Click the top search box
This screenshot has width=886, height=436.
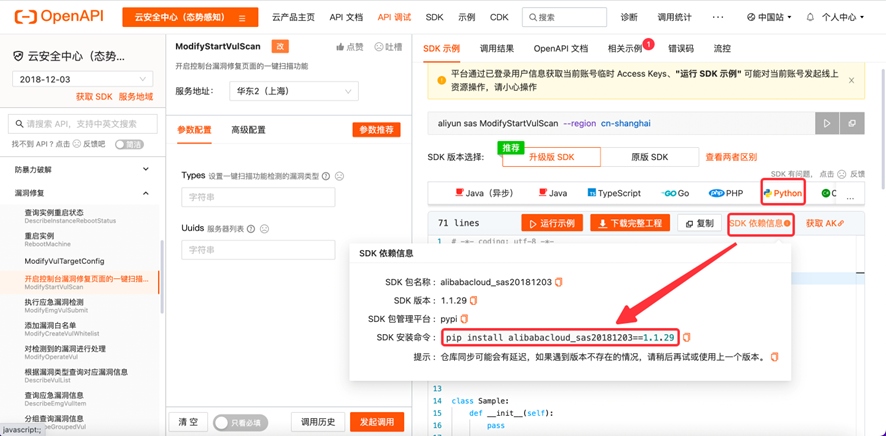(564, 18)
